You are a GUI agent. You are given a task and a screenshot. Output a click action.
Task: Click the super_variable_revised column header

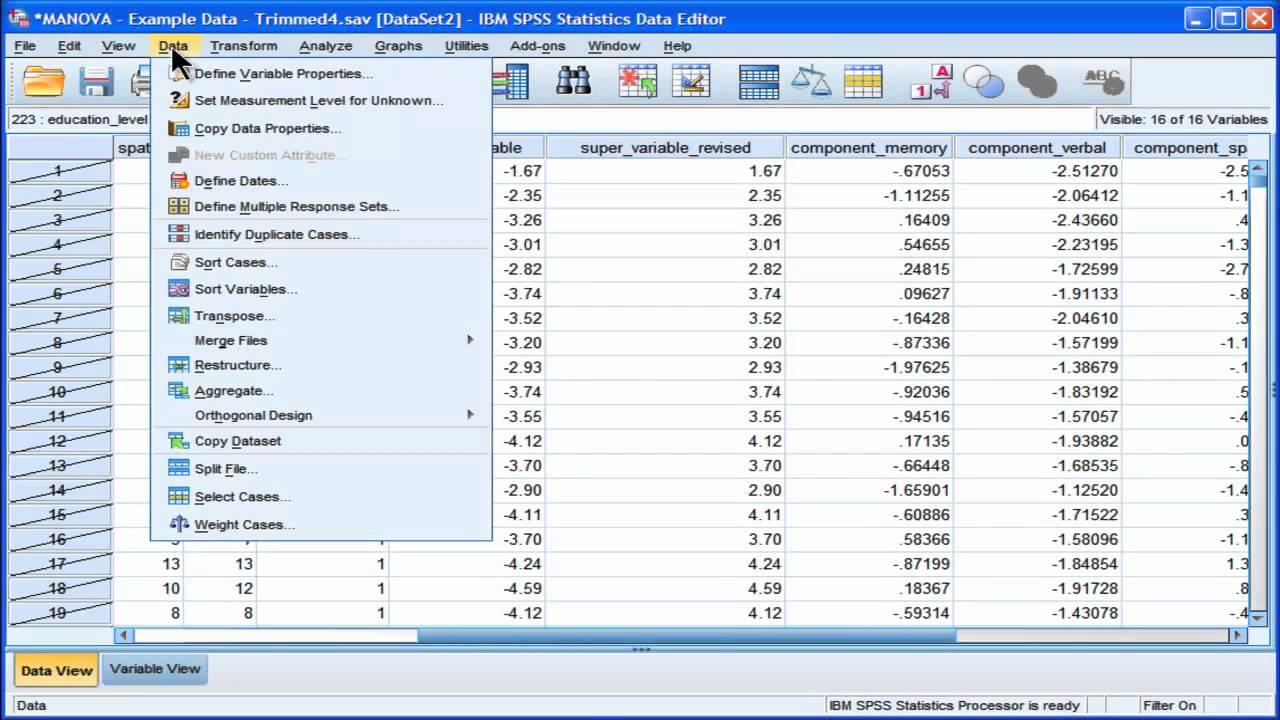coord(665,148)
